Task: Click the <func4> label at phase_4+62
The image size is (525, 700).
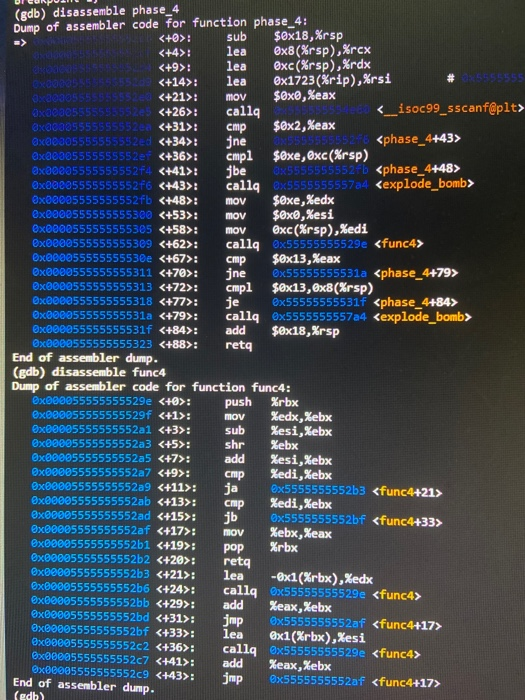Action: tap(398, 244)
